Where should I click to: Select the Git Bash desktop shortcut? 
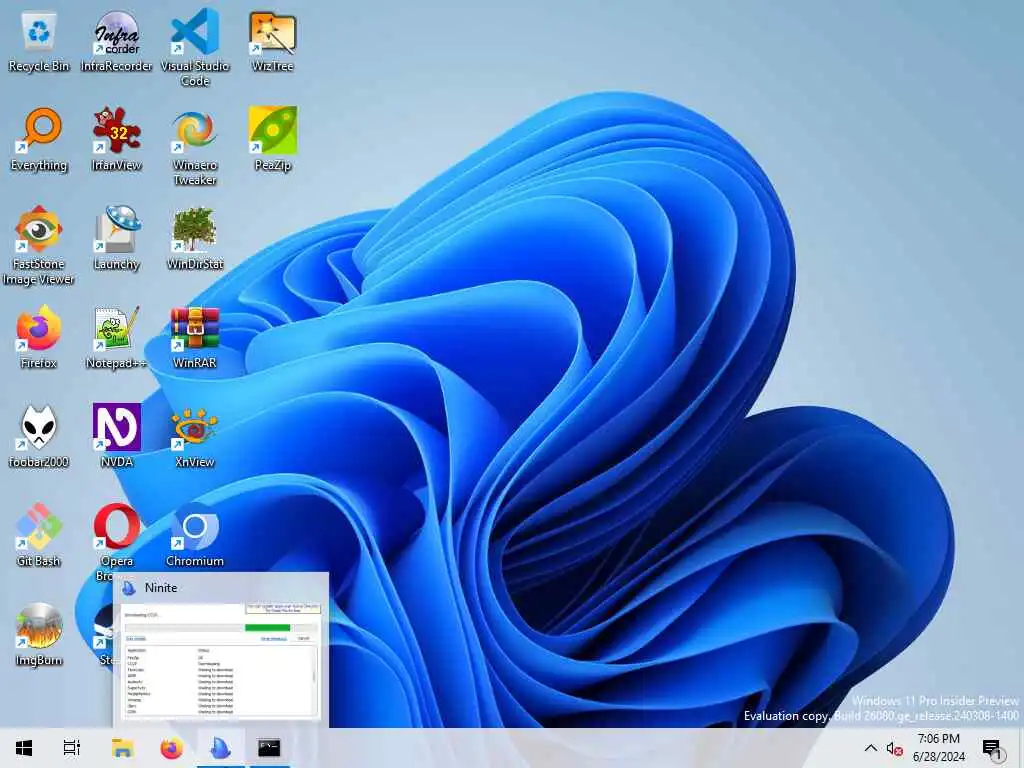click(39, 536)
